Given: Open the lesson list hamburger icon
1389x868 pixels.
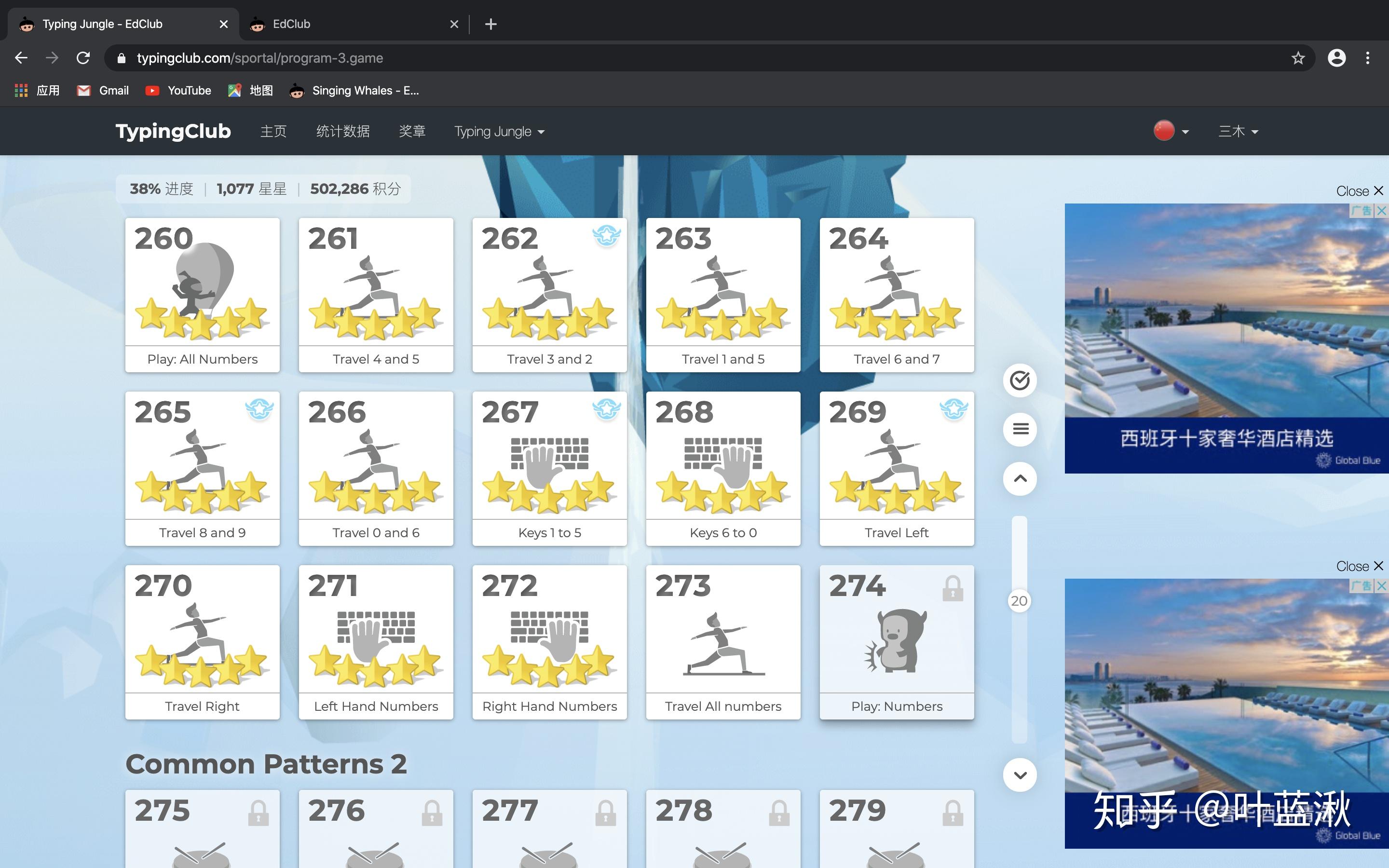Looking at the screenshot, I should coord(1020,429).
